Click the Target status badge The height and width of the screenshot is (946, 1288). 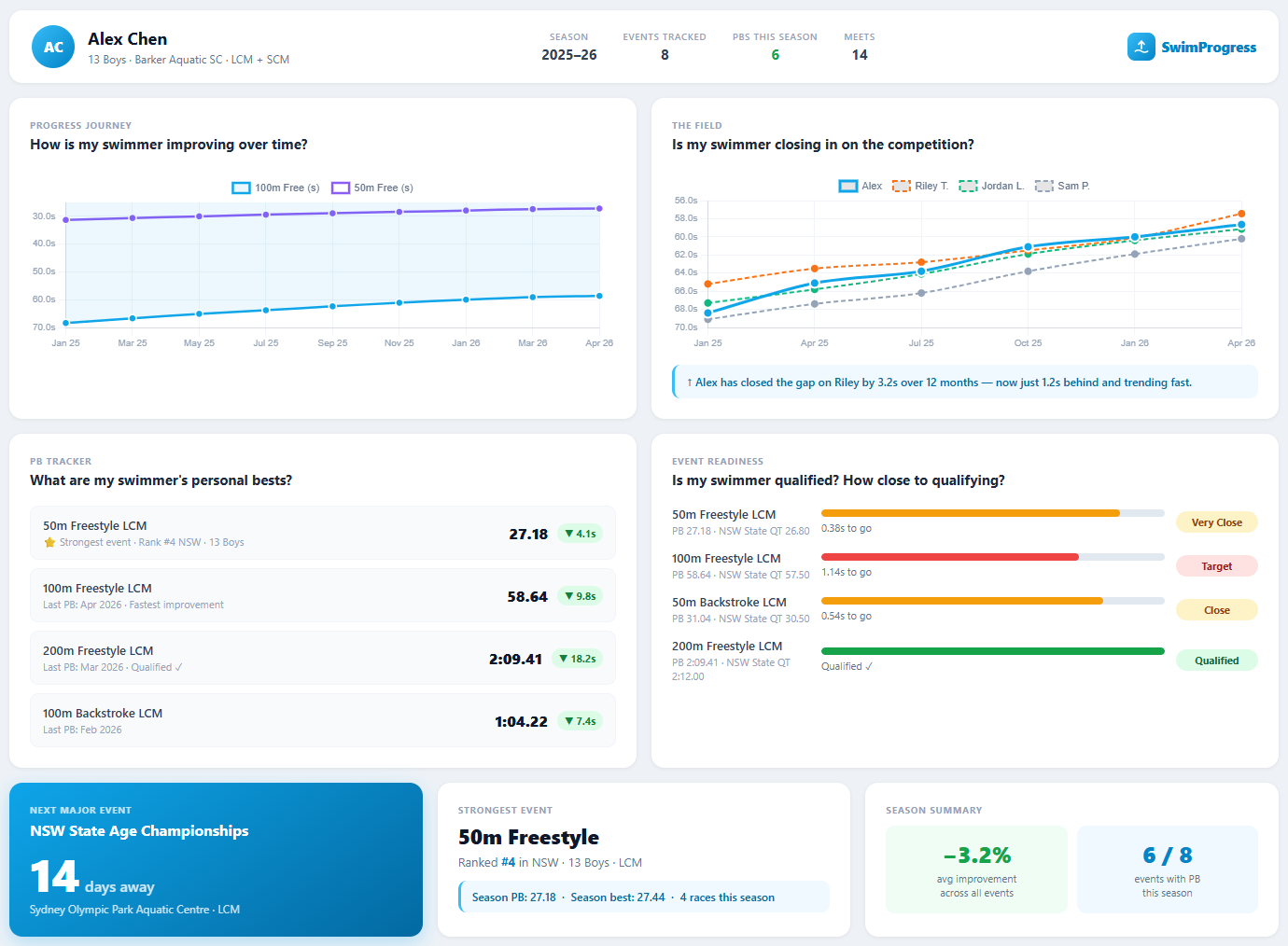click(x=1216, y=566)
